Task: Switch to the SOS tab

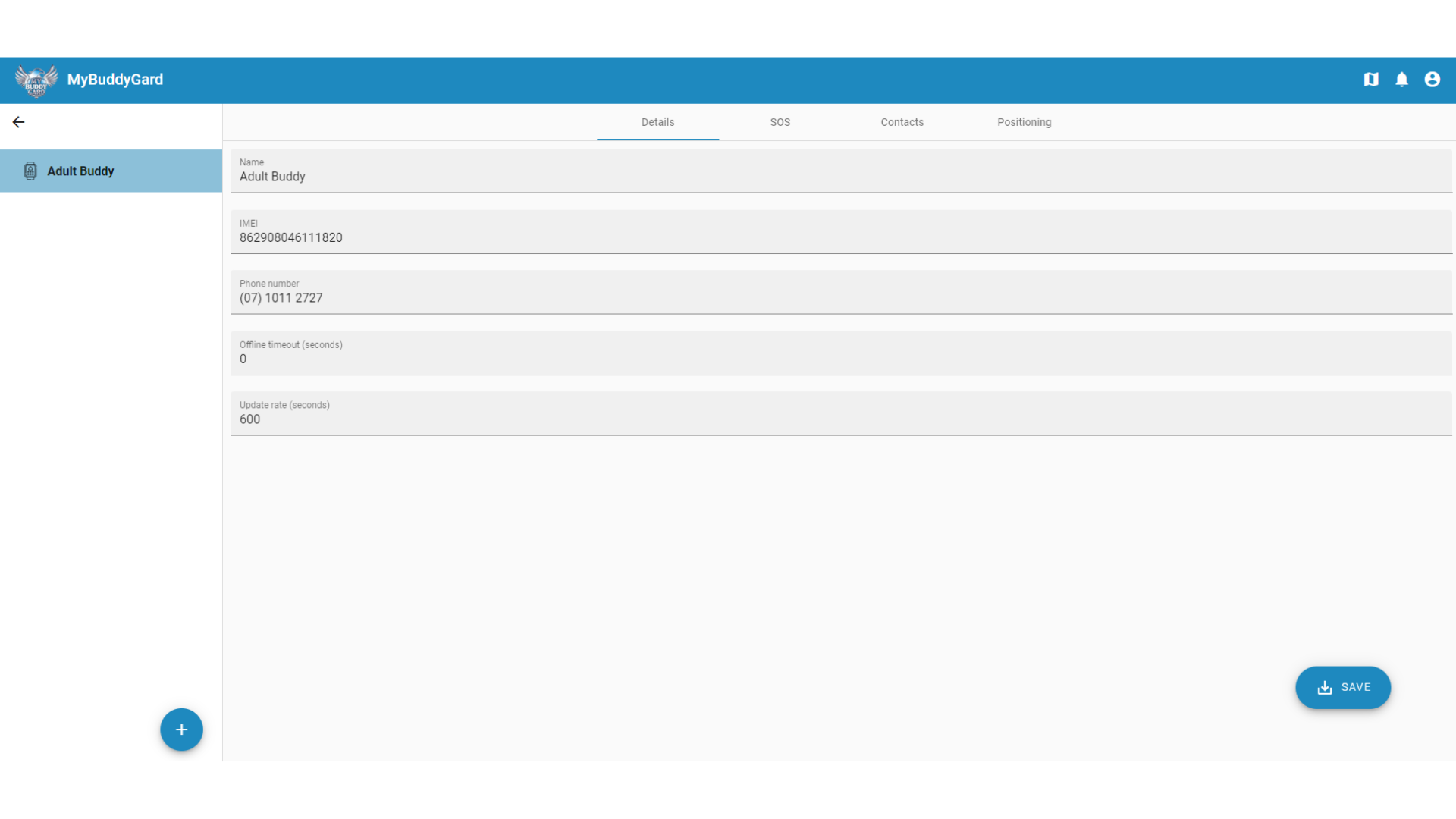Action: tap(780, 122)
